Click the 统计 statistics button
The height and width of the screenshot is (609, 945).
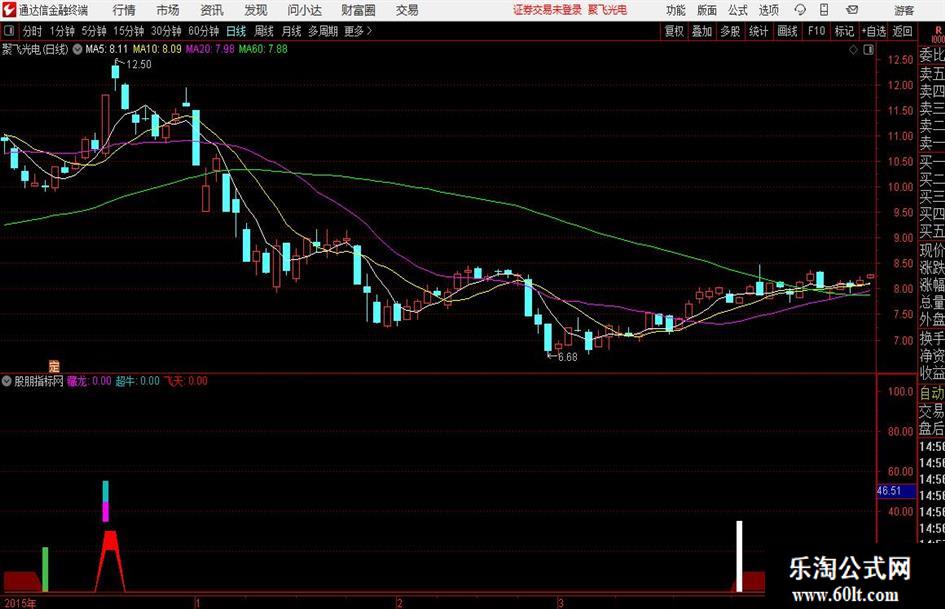click(758, 31)
